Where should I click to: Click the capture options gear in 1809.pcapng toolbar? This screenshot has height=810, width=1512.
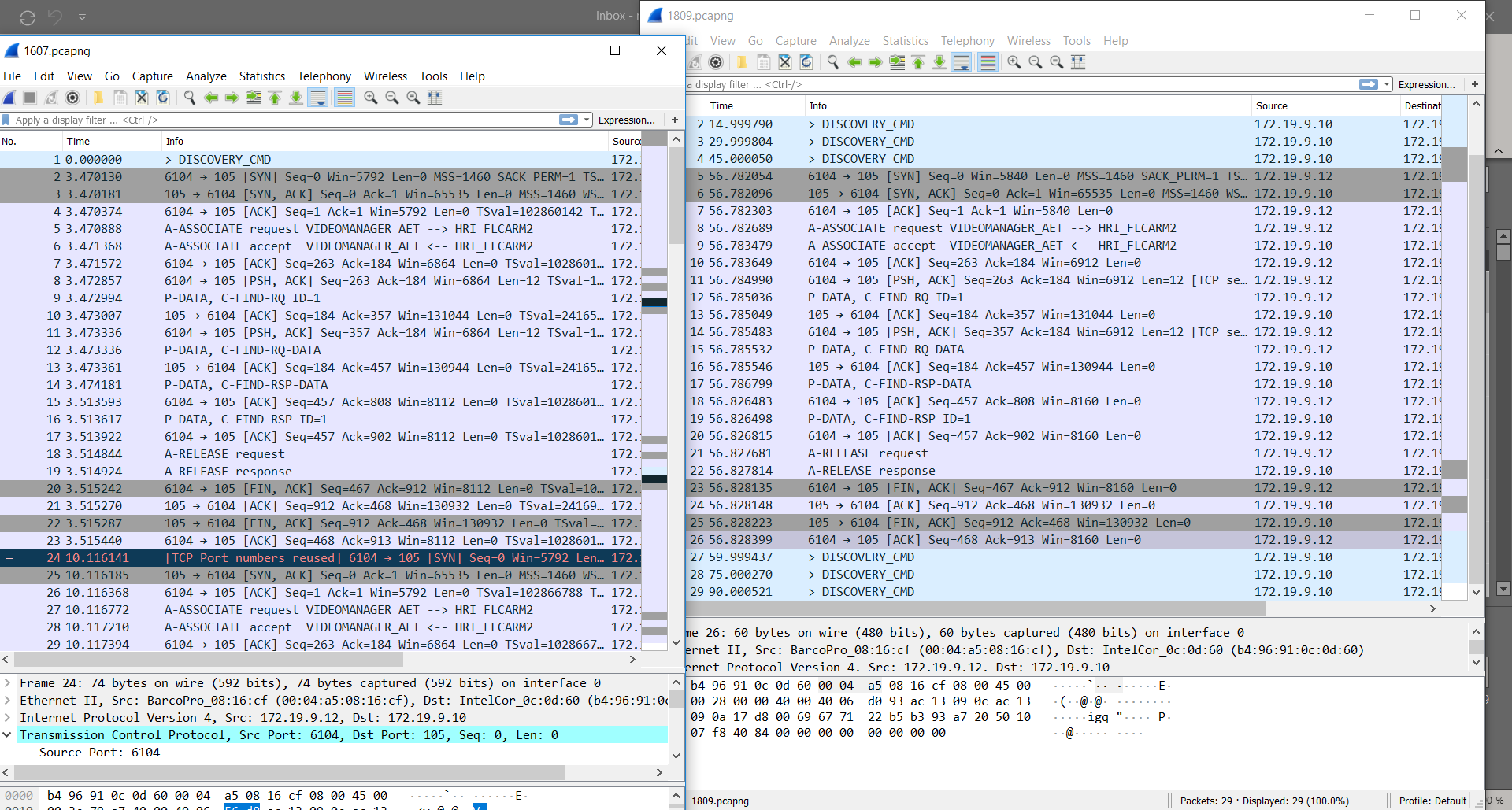click(715, 62)
